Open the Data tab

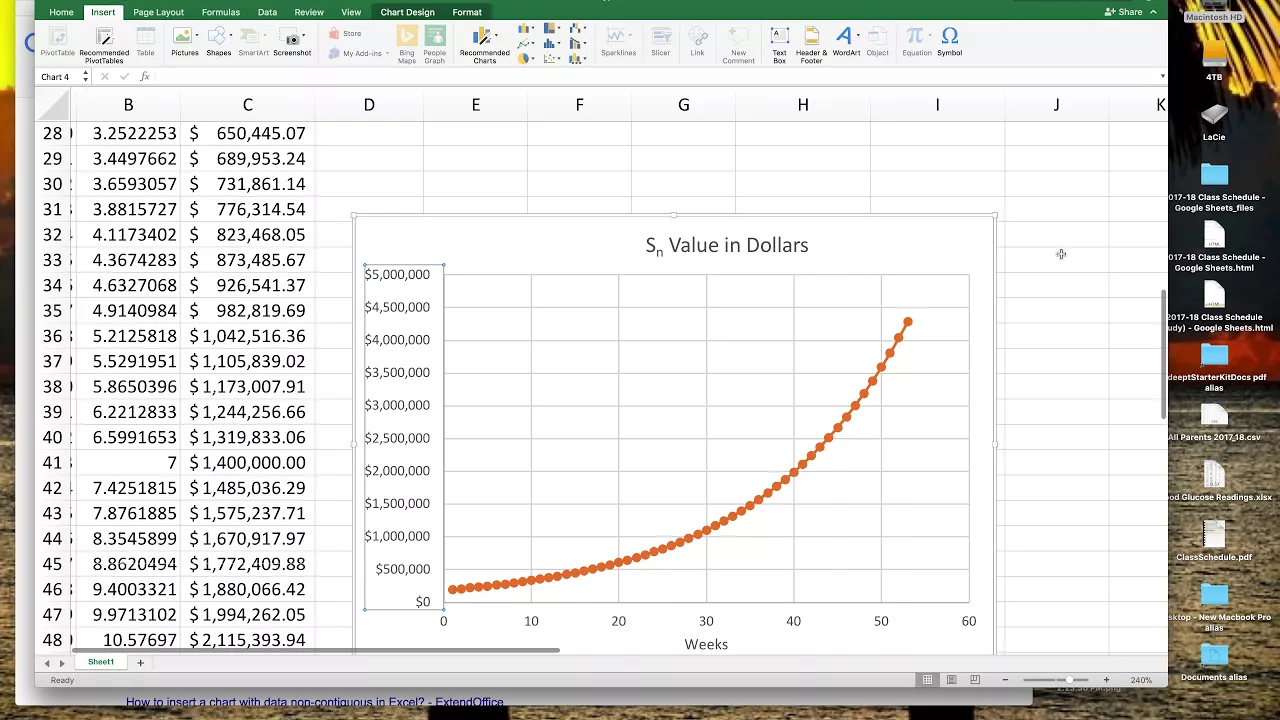pos(267,12)
